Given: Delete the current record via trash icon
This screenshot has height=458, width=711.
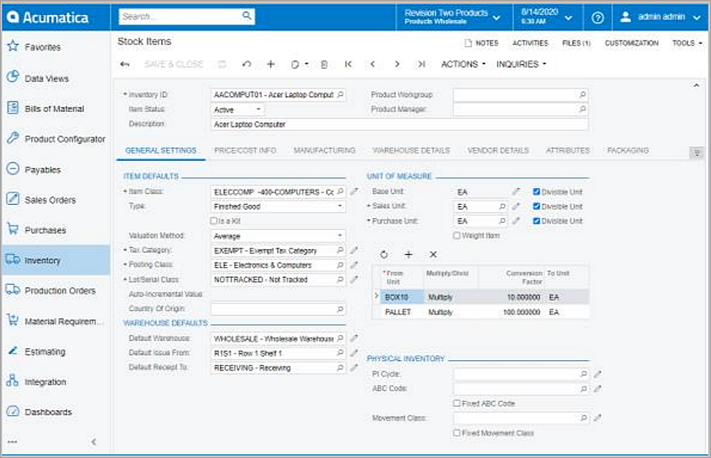Looking at the screenshot, I should [323, 64].
